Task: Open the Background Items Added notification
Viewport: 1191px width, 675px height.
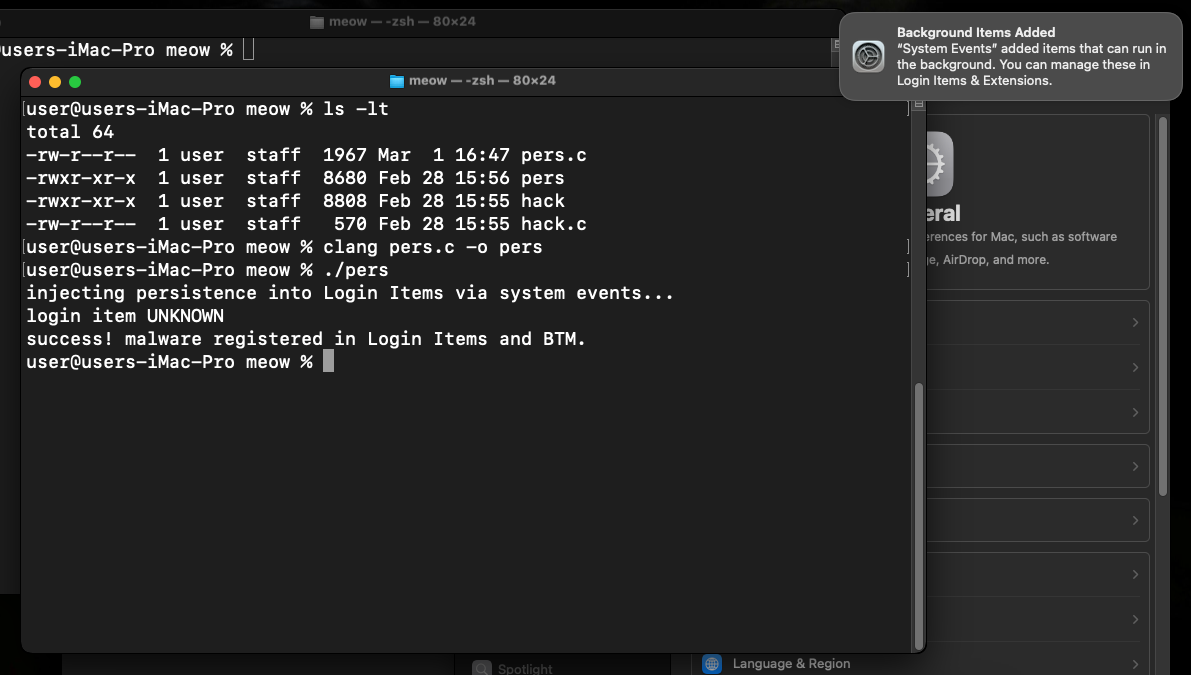Action: pos(1010,56)
